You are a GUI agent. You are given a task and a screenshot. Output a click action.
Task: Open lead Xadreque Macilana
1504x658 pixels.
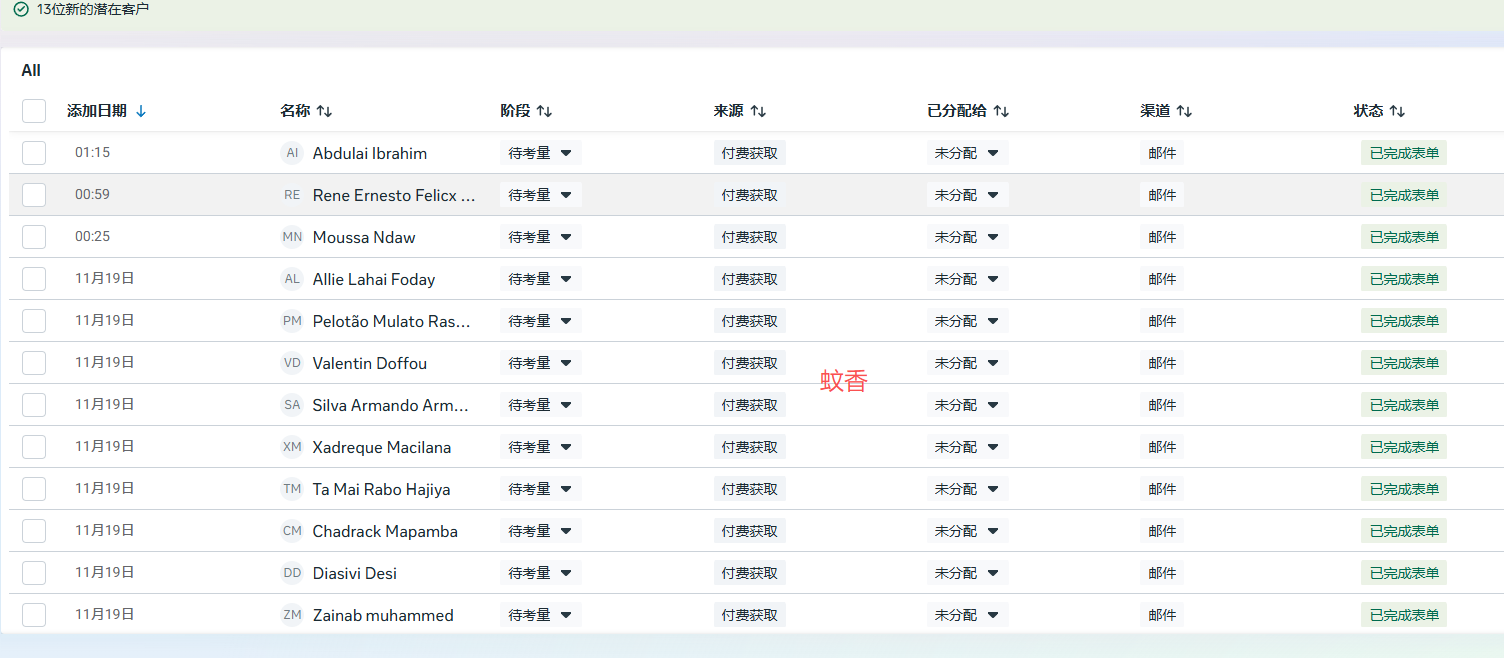(381, 447)
